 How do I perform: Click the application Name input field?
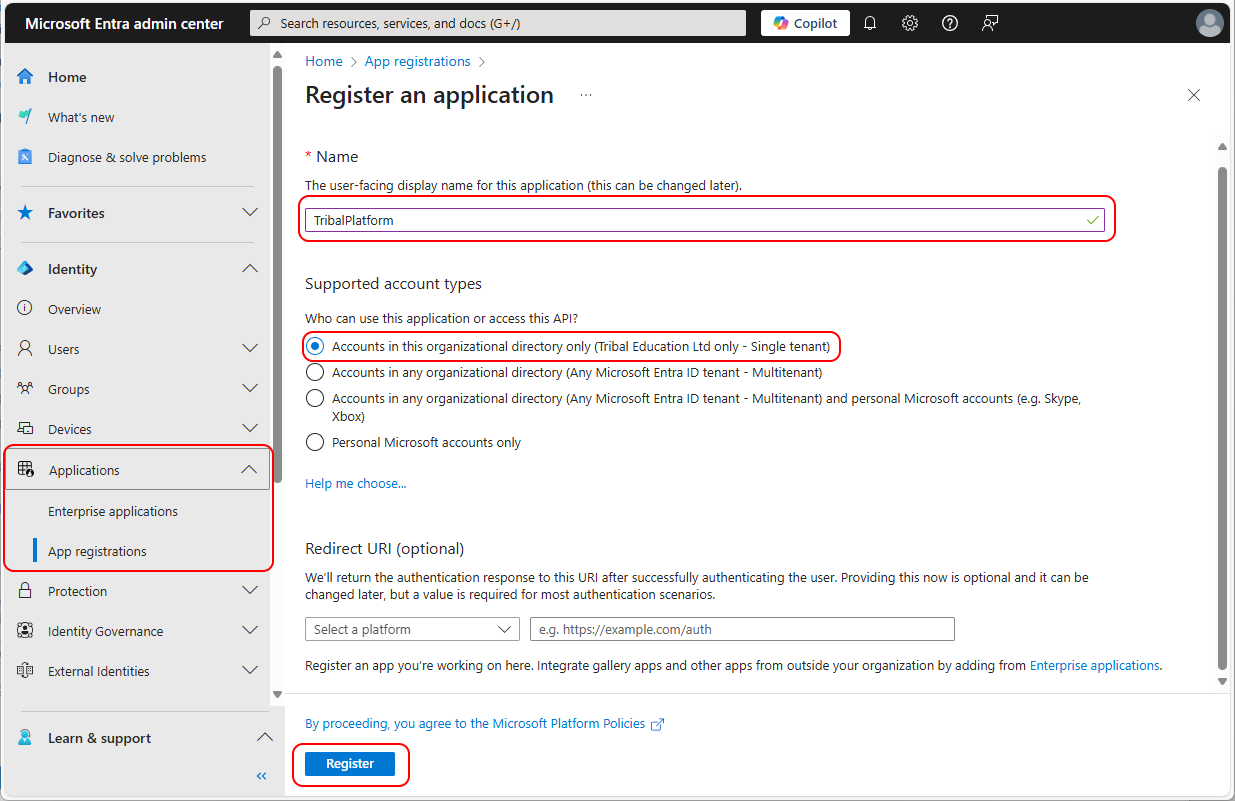tap(700, 219)
